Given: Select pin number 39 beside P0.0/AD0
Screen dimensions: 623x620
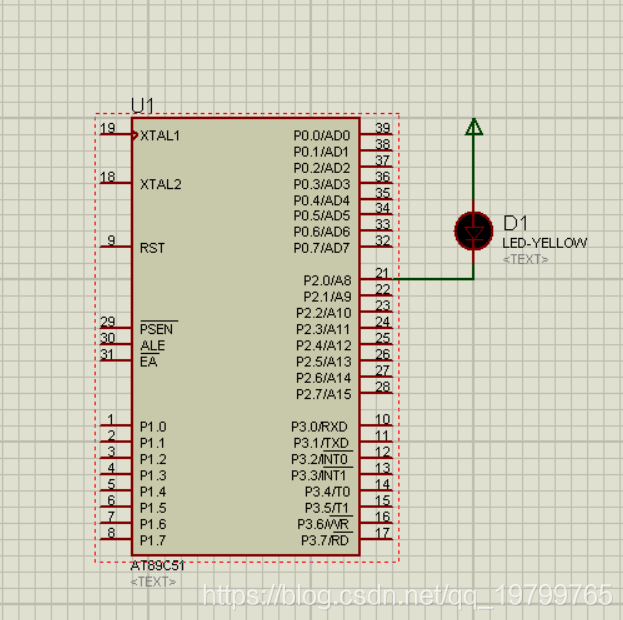Looking at the screenshot, I should pyautogui.click(x=383, y=128).
